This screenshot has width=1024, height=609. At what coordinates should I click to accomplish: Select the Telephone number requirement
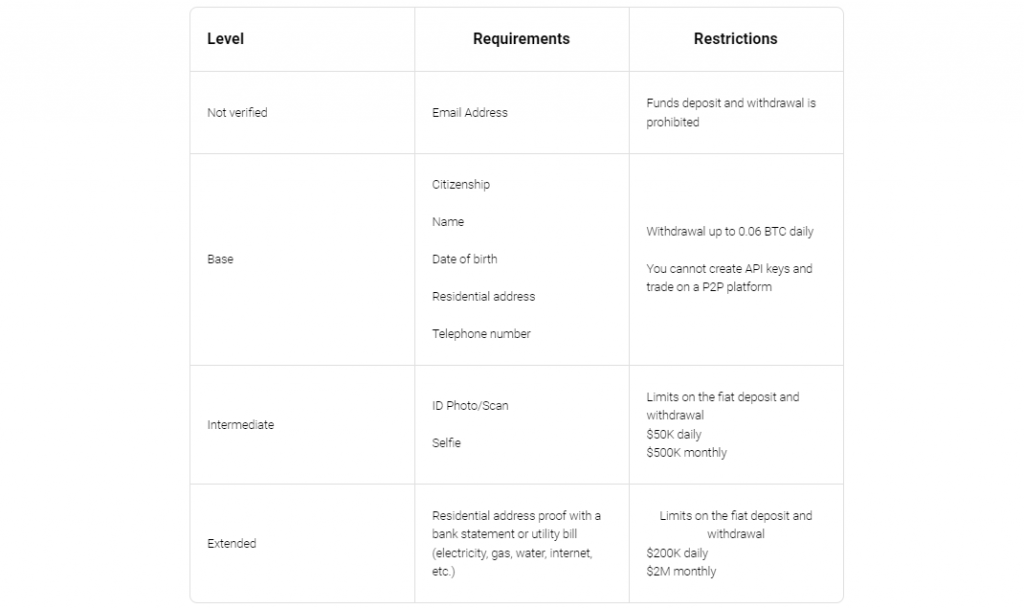tap(481, 334)
